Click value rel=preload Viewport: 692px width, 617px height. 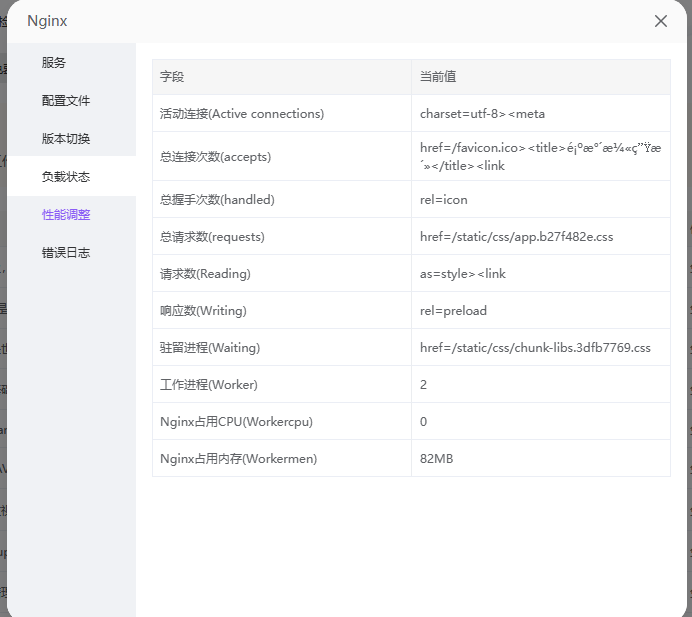453,311
